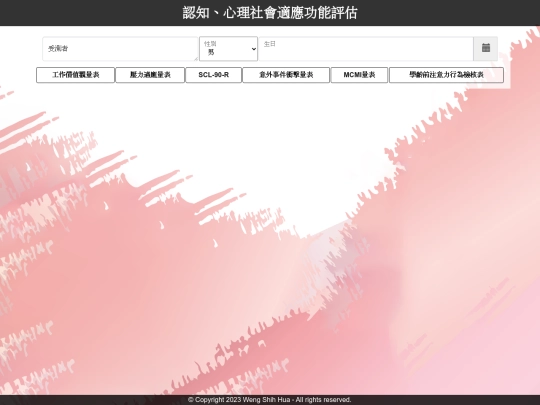Click the 認知、心理社會適應功能評估 page title
540x405 pixels.
(270, 13)
